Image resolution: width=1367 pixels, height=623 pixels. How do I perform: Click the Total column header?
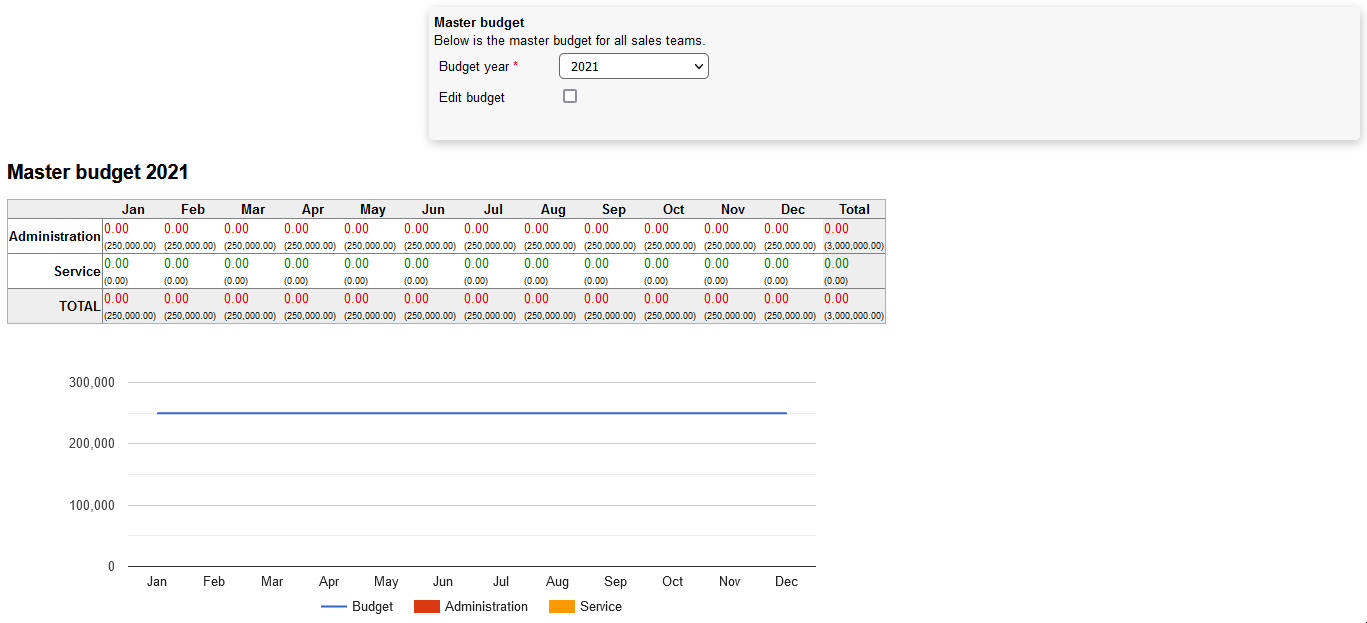pyautogui.click(x=854, y=209)
